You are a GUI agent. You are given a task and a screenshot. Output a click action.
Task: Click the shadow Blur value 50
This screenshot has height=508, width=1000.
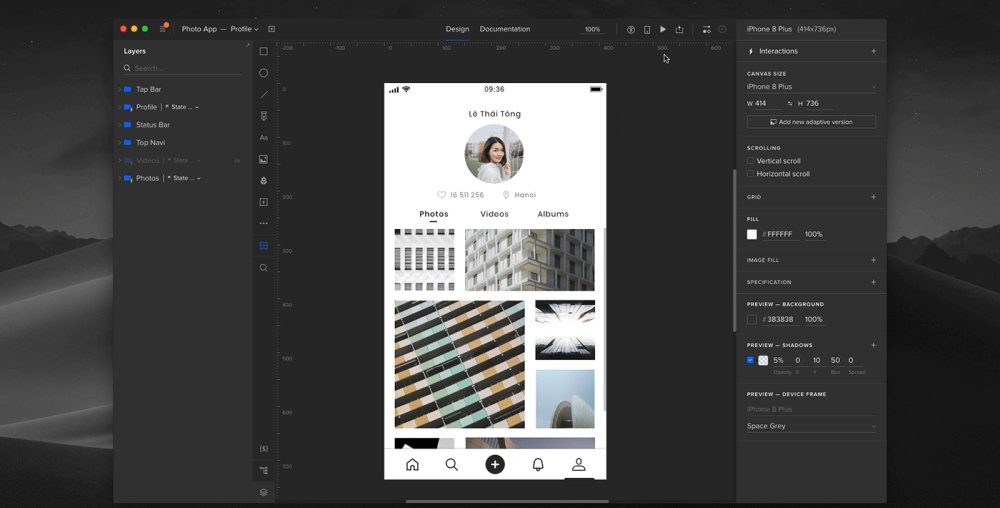point(835,361)
